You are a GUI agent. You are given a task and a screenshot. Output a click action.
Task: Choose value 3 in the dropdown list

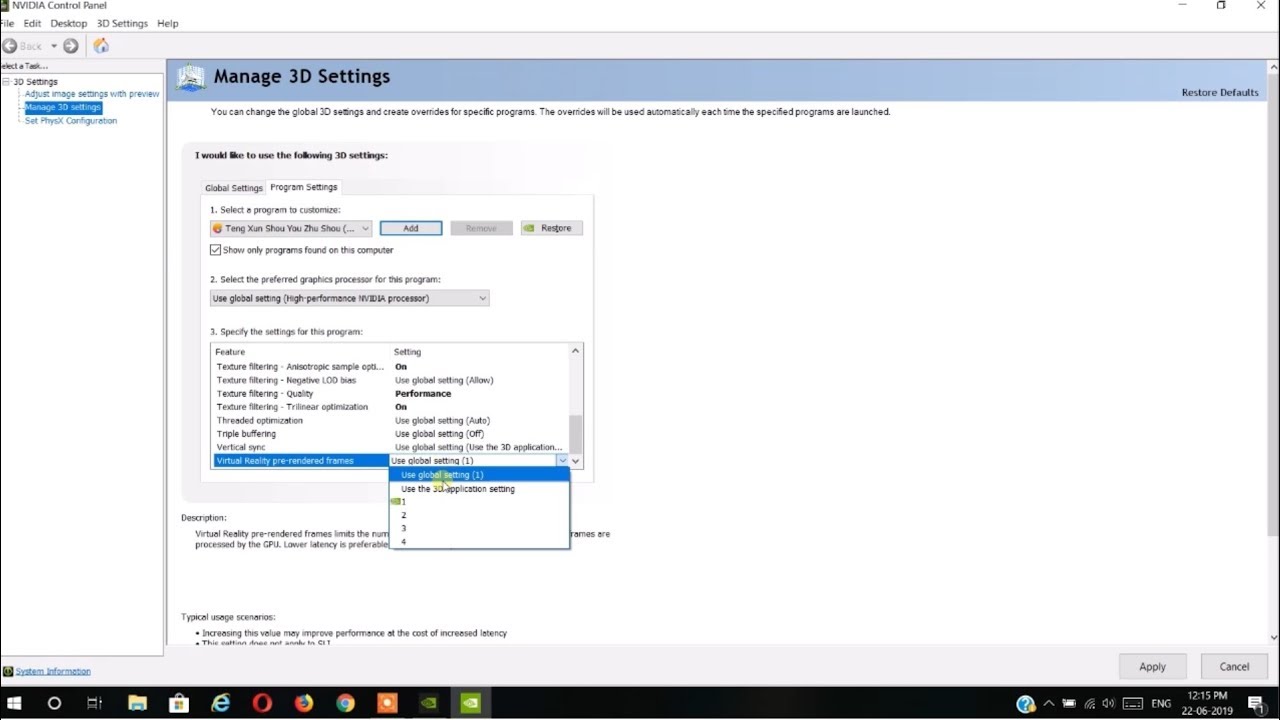click(x=479, y=528)
